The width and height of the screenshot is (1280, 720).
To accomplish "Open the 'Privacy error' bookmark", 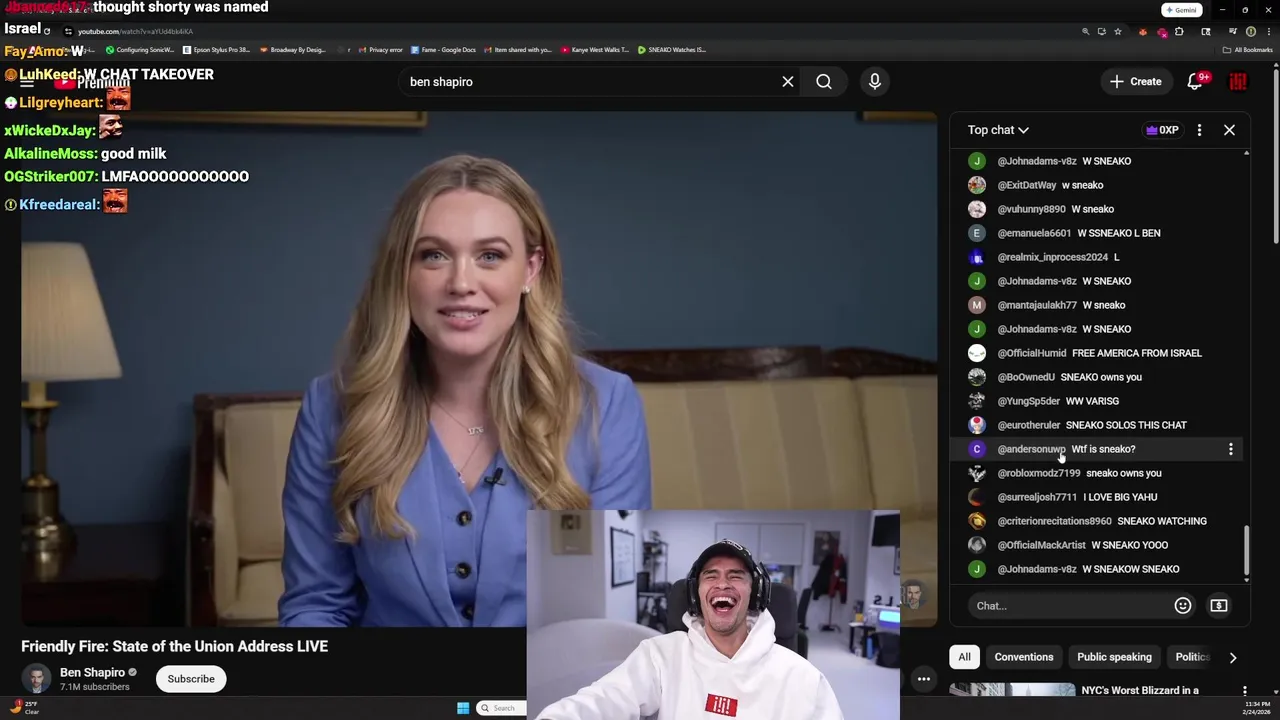I will click(x=381, y=50).
